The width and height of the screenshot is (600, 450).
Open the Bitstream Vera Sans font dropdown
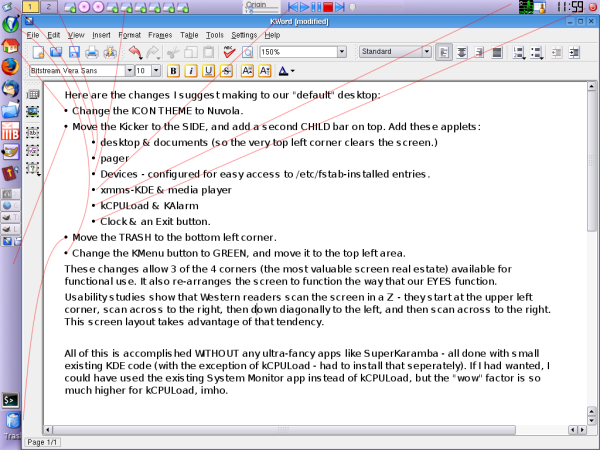click(81, 71)
